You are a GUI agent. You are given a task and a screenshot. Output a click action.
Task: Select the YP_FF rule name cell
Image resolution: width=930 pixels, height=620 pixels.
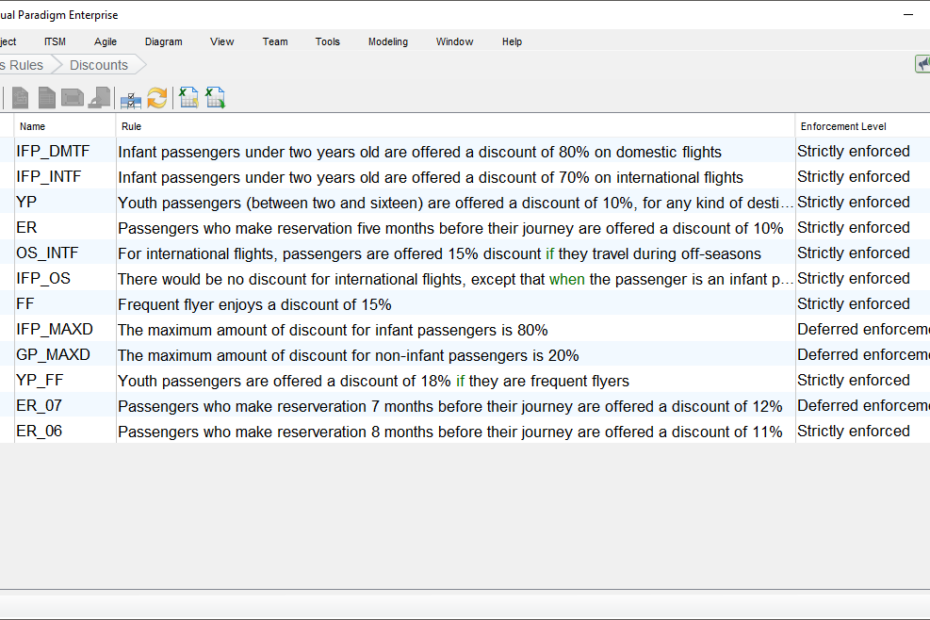click(x=39, y=381)
